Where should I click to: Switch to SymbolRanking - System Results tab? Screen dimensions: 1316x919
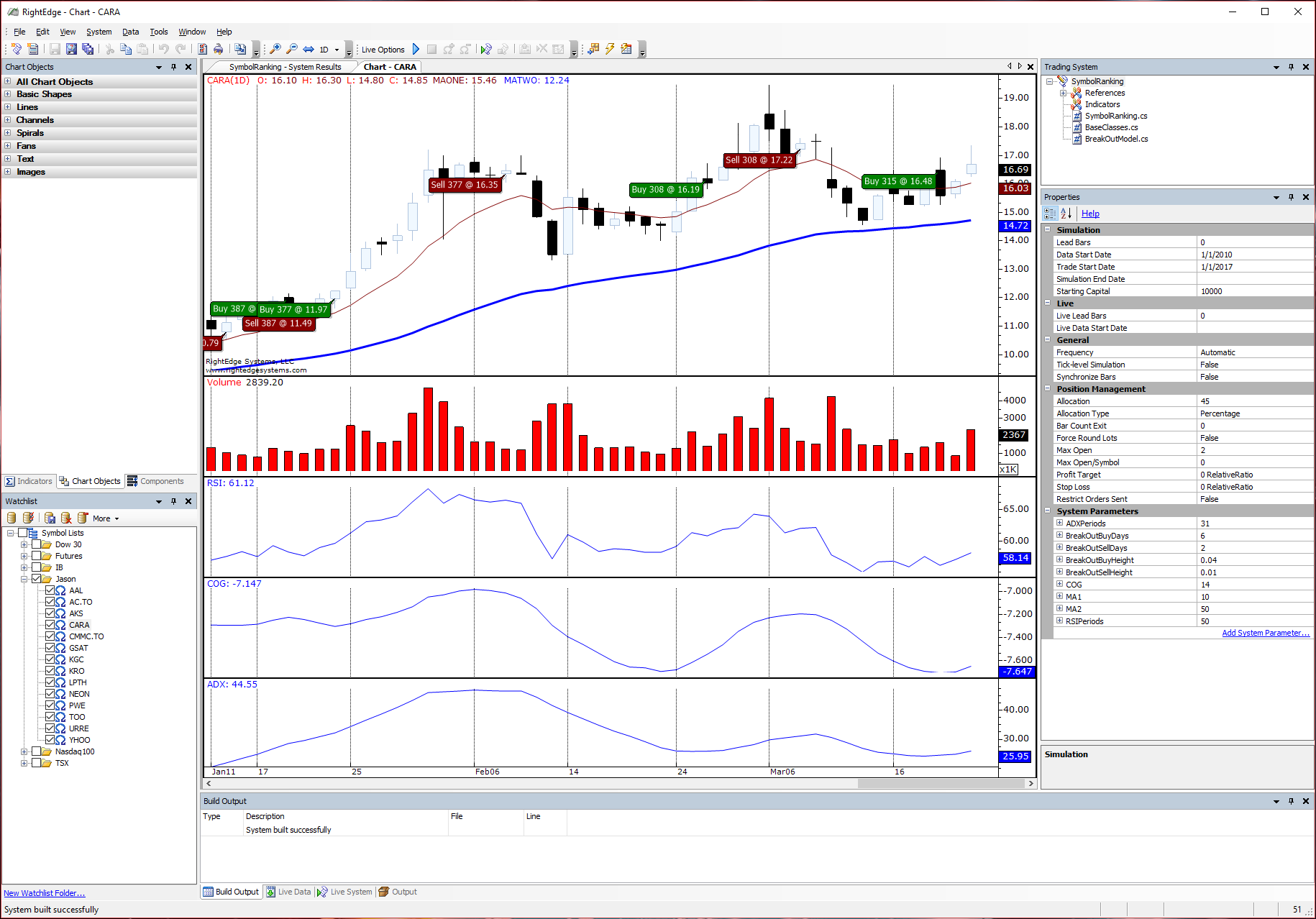[285, 67]
